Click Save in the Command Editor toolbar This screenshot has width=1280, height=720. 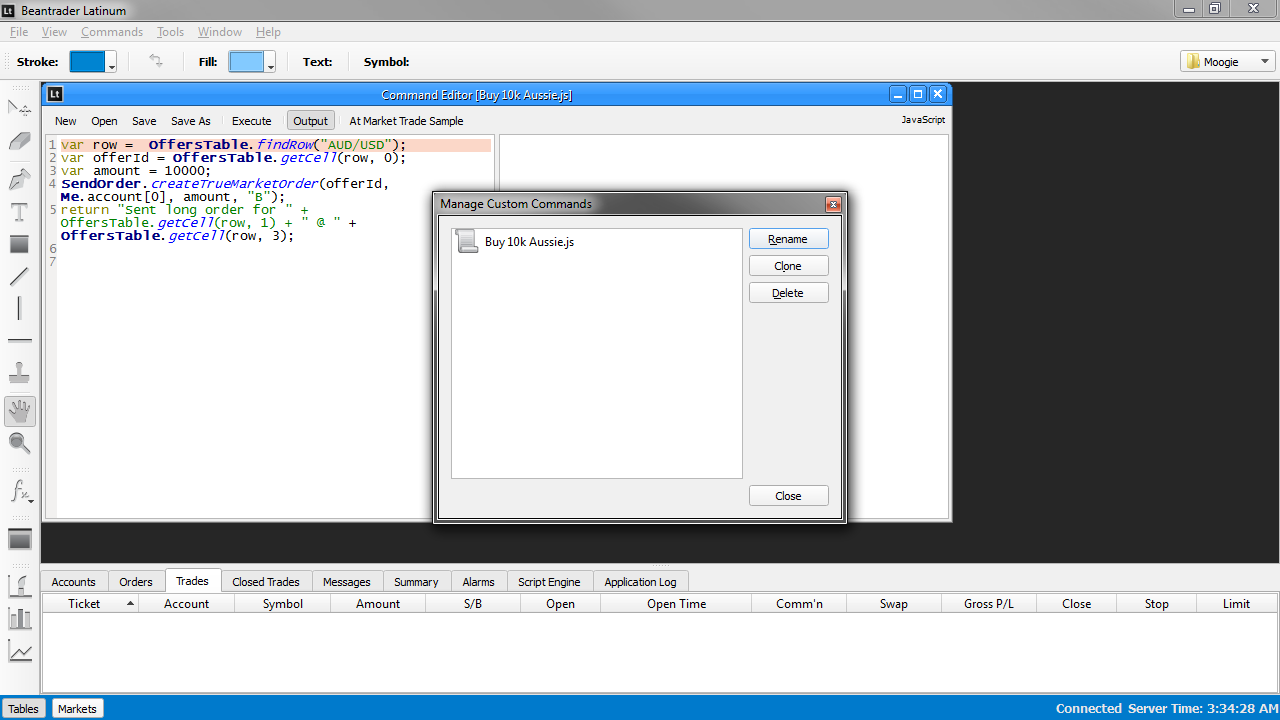coord(144,121)
